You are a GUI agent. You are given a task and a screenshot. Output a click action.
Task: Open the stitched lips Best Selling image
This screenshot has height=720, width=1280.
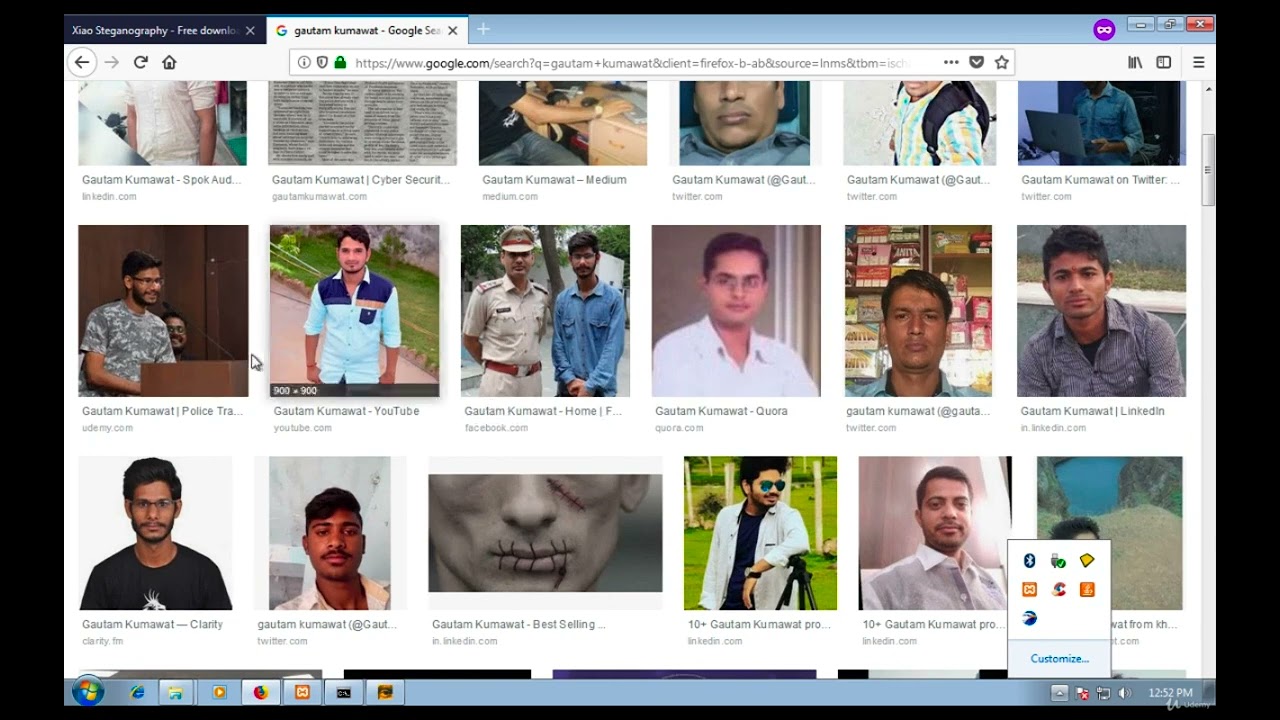click(x=545, y=533)
